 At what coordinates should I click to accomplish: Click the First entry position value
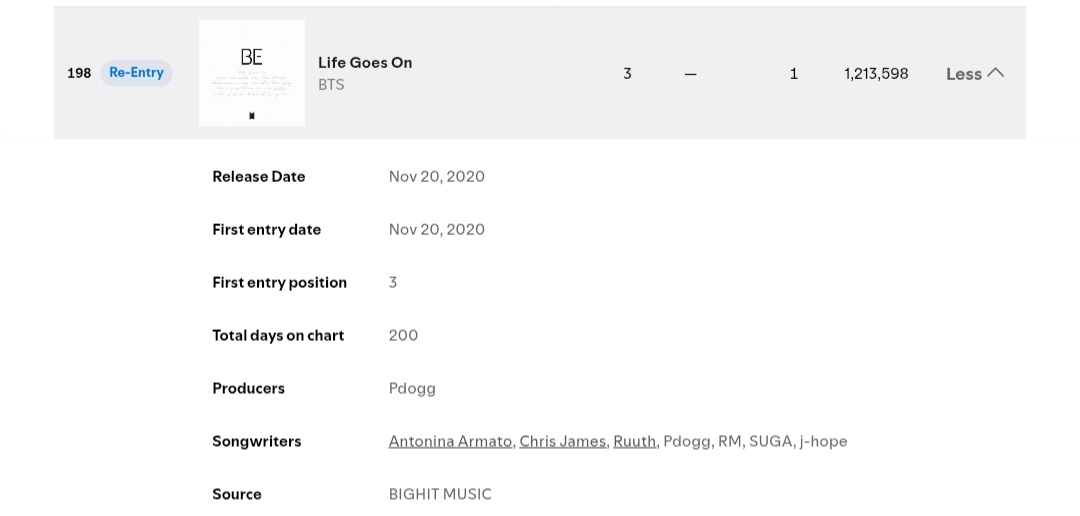[x=393, y=282]
